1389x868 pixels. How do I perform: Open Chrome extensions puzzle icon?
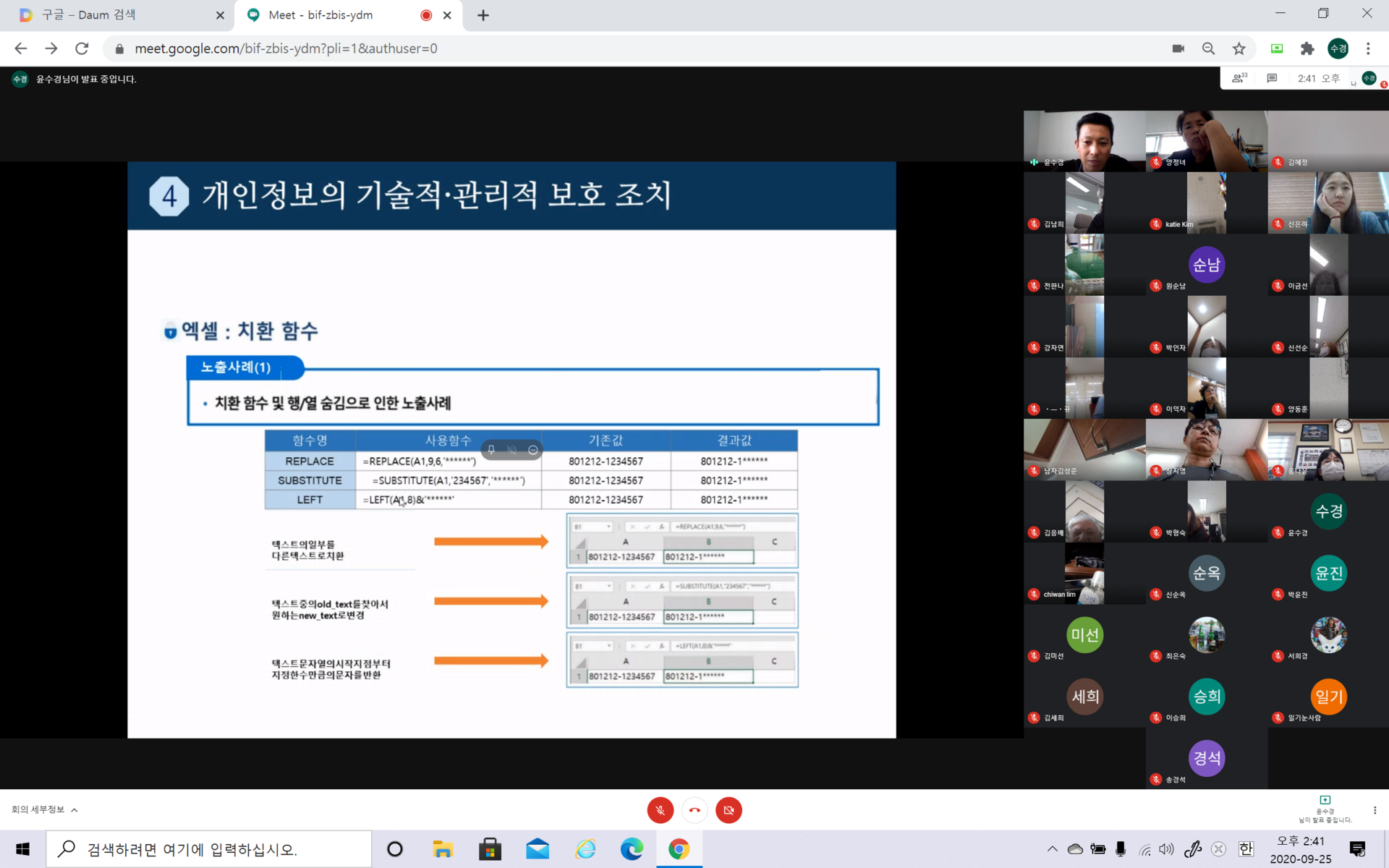pos(1307,48)
